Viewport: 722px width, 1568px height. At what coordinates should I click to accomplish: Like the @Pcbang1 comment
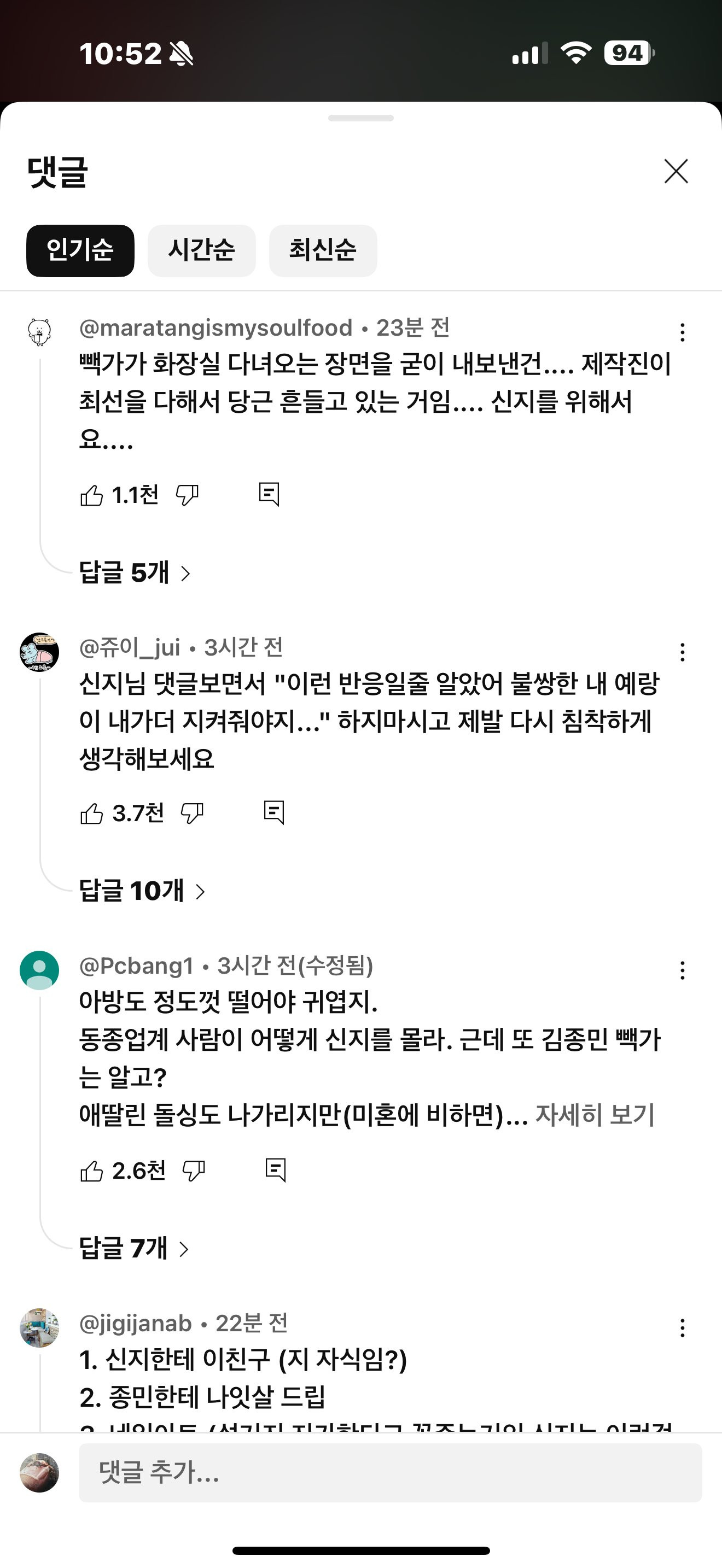tap(92, 1171)
